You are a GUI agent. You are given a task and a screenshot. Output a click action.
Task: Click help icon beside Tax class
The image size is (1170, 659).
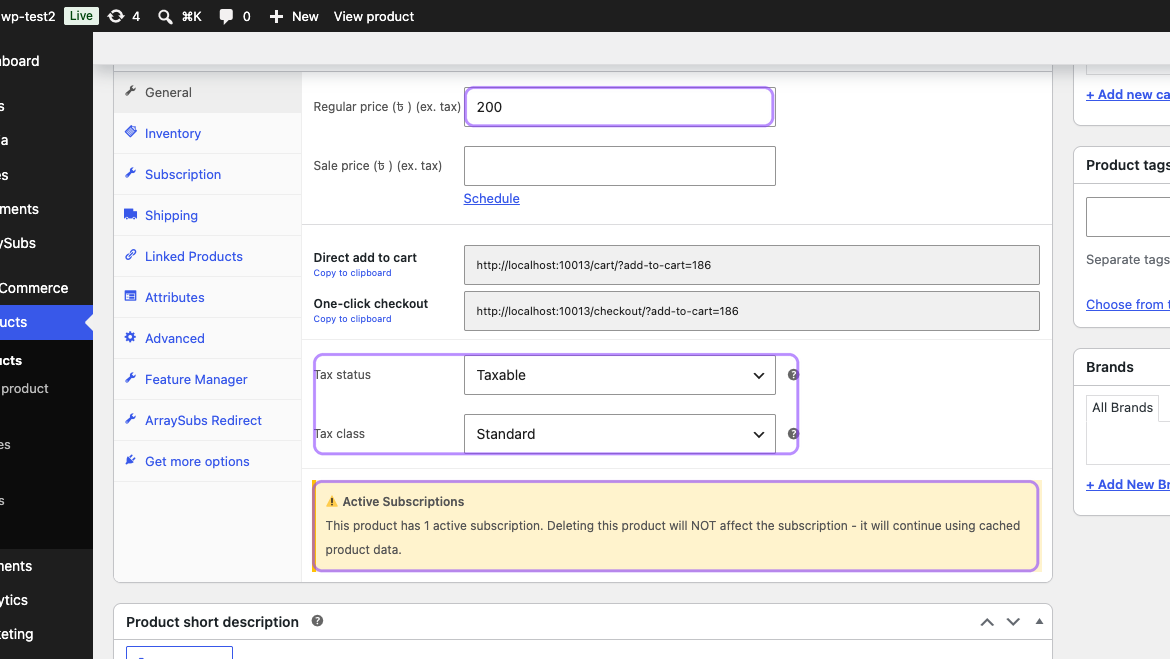tap(793, 434)
